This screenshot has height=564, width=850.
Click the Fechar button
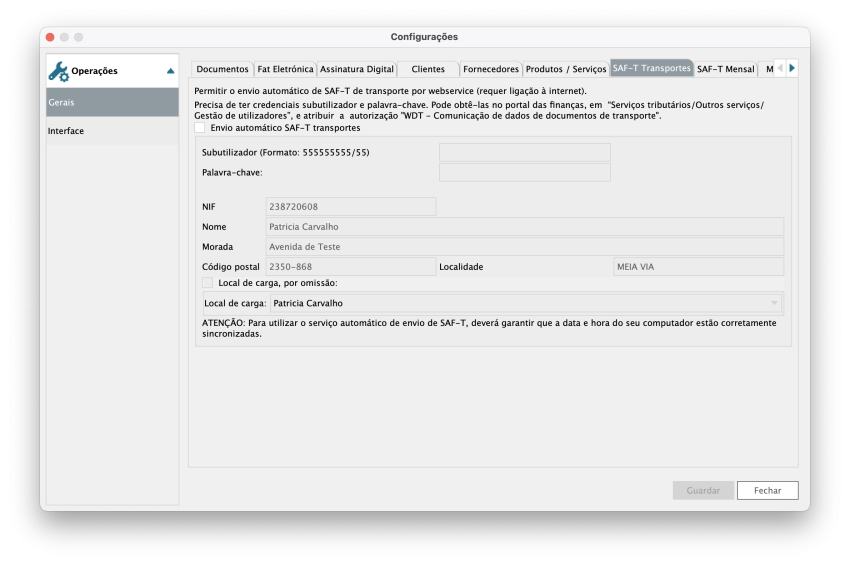767,491
